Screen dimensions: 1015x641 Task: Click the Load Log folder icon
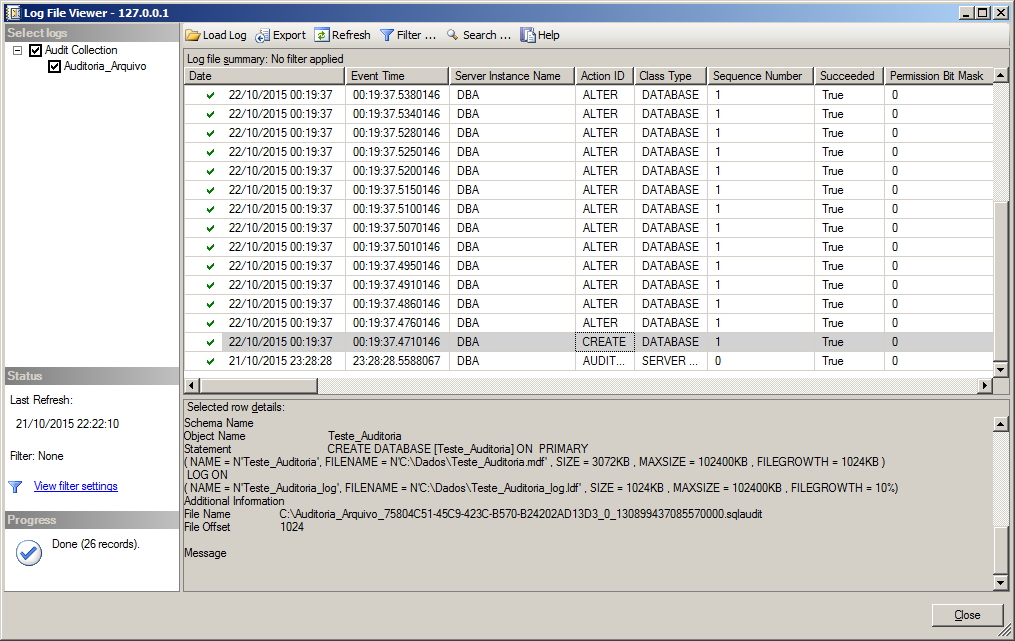(192, 36)
